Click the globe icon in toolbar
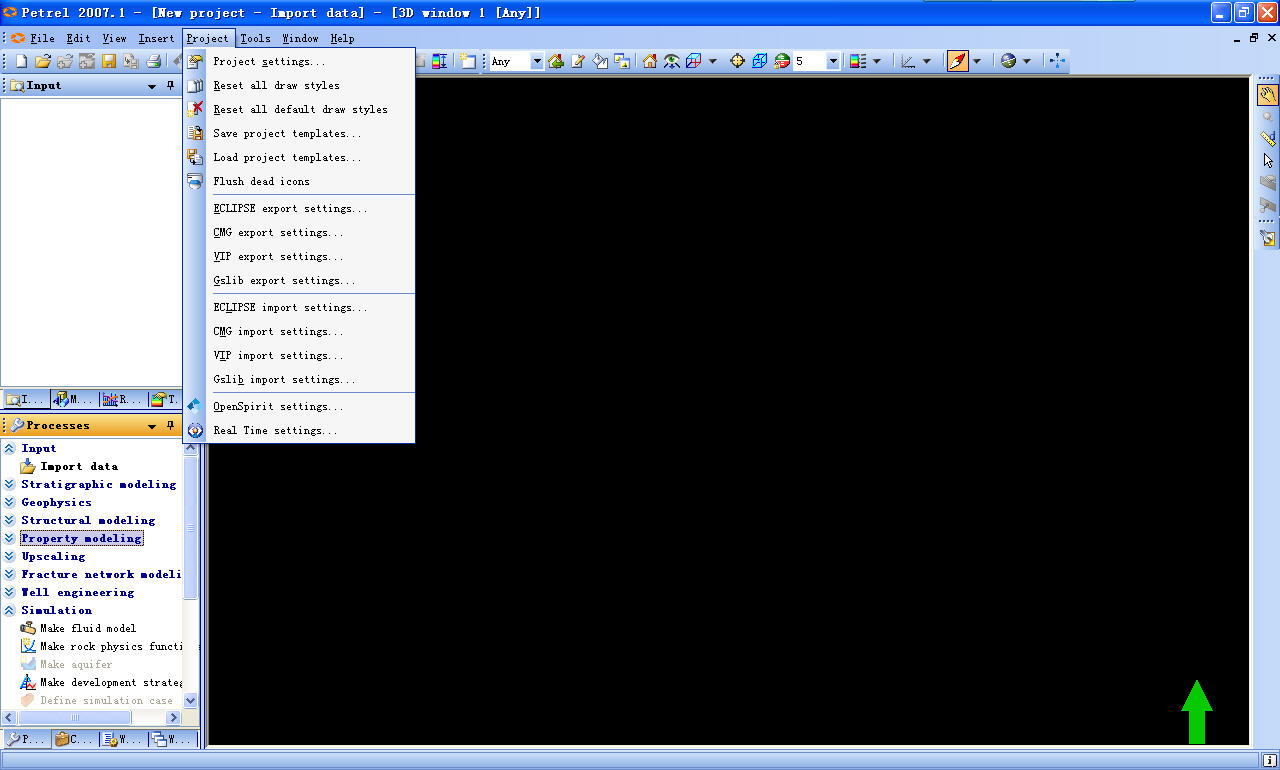Screen dimensions: 1280x770 1008,62
